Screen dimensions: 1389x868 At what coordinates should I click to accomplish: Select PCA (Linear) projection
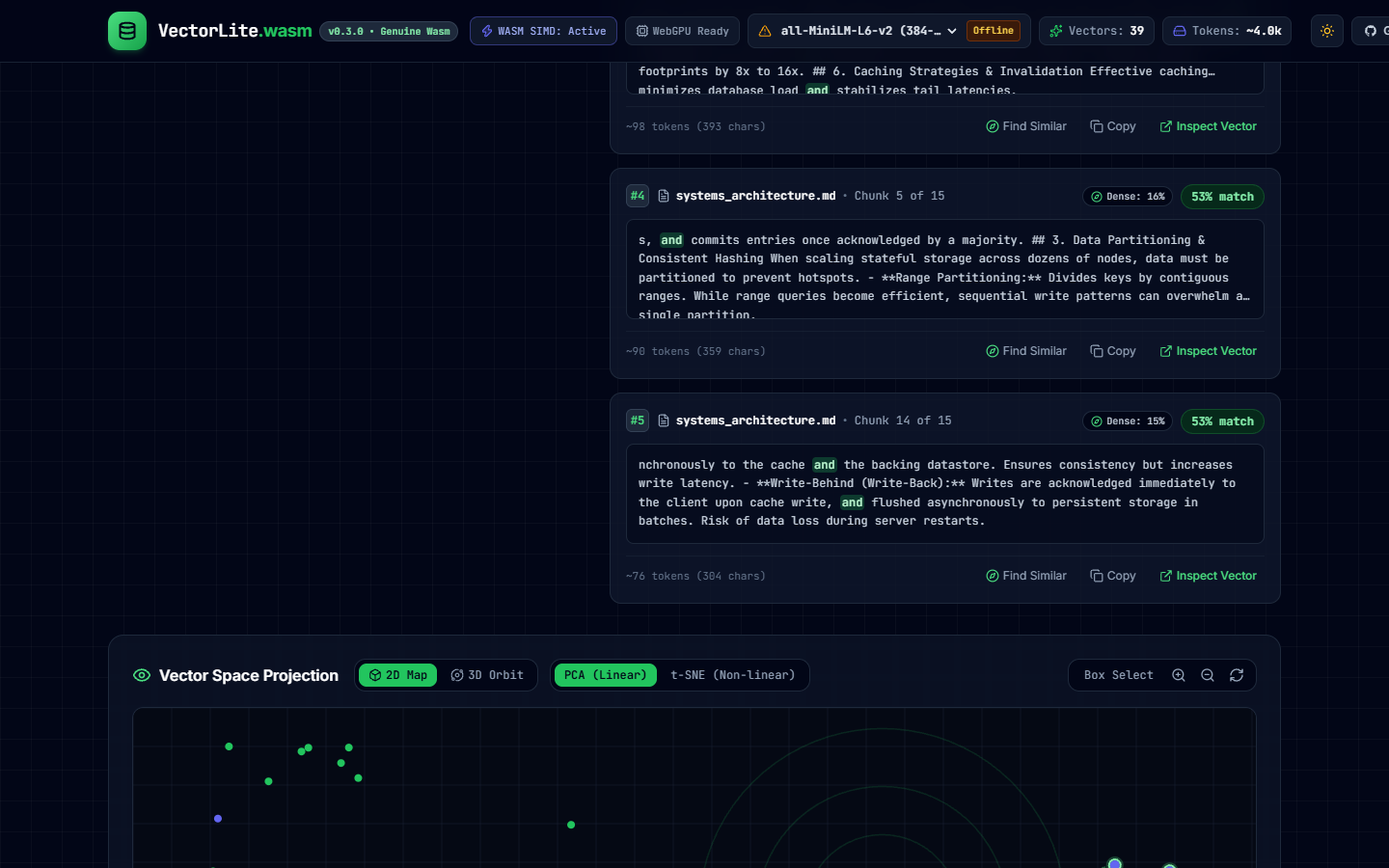tap(606, 675)
